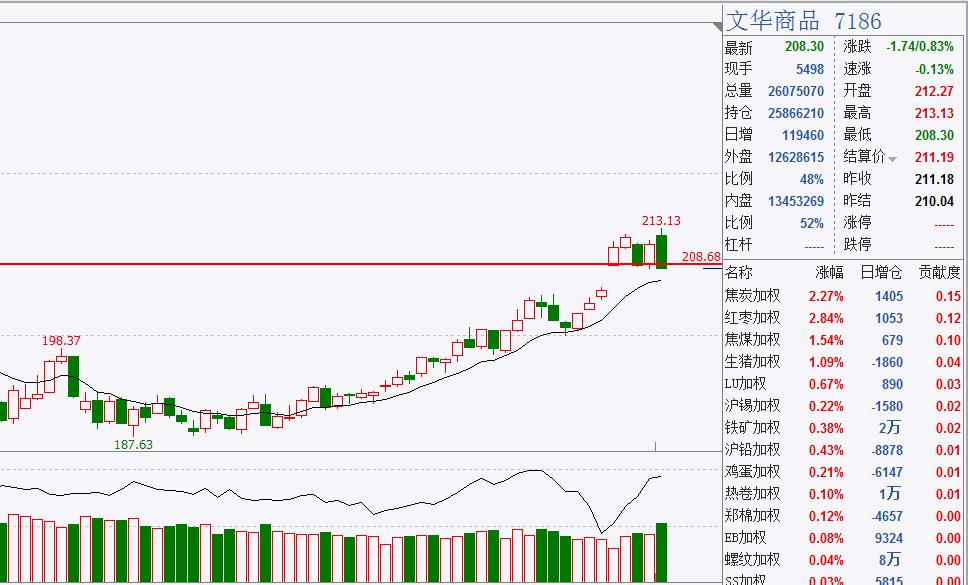The height and width of the screenshot is (585, 968).
Task: Click the 日增 value 119460
Action: tap(803, 135)
